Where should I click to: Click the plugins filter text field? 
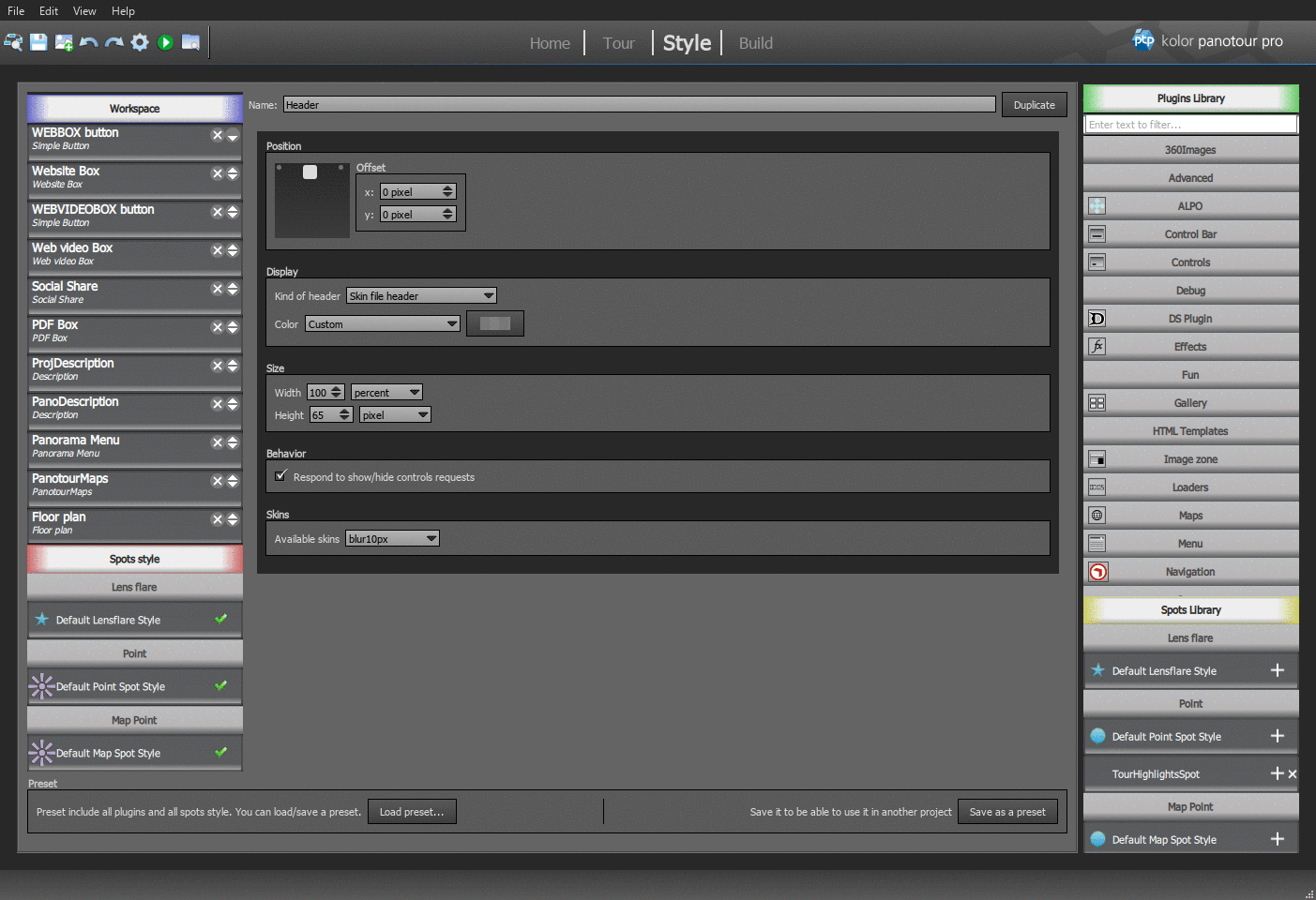1189,124
